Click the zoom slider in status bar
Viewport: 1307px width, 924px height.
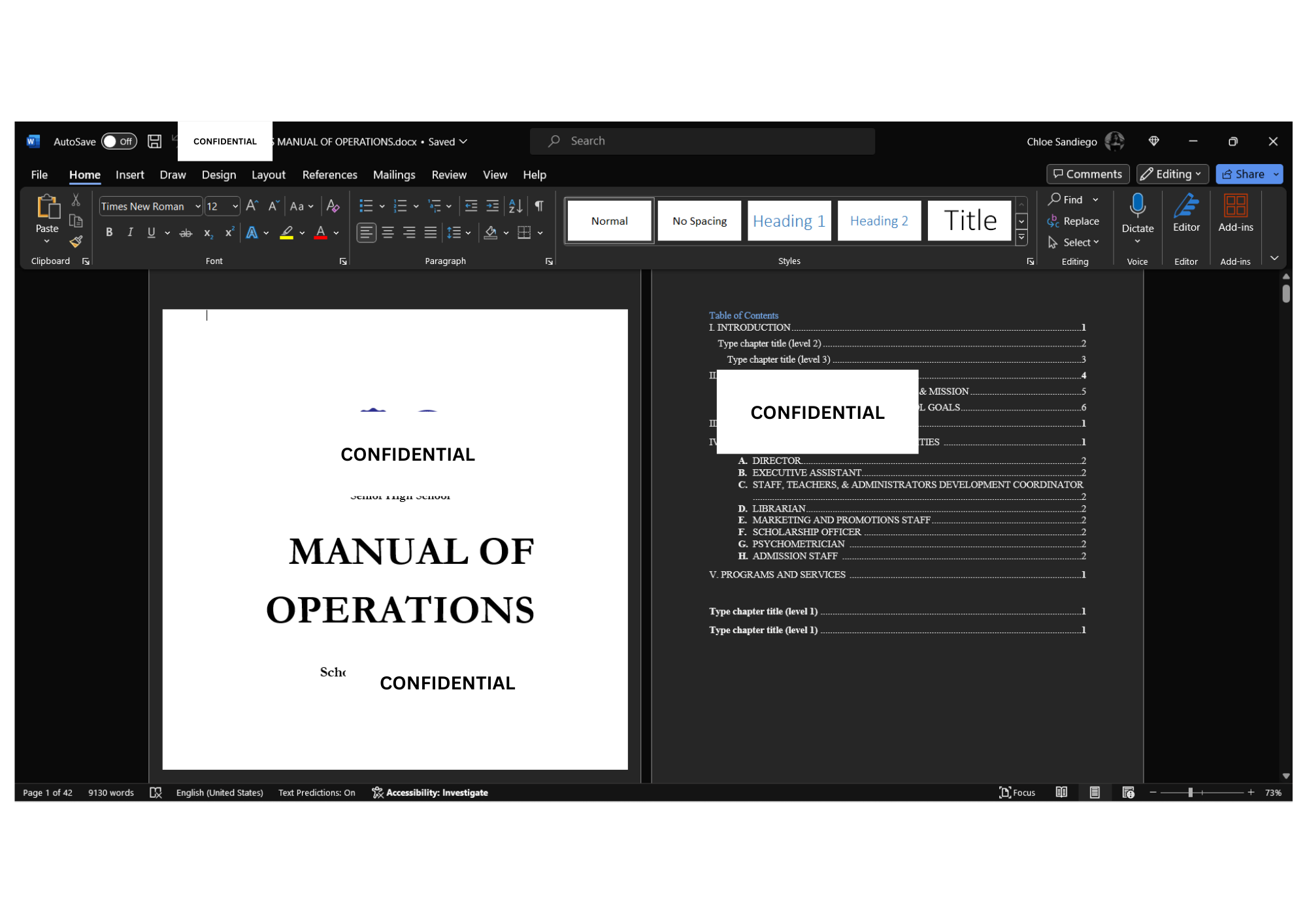(x=1190, y=793)
